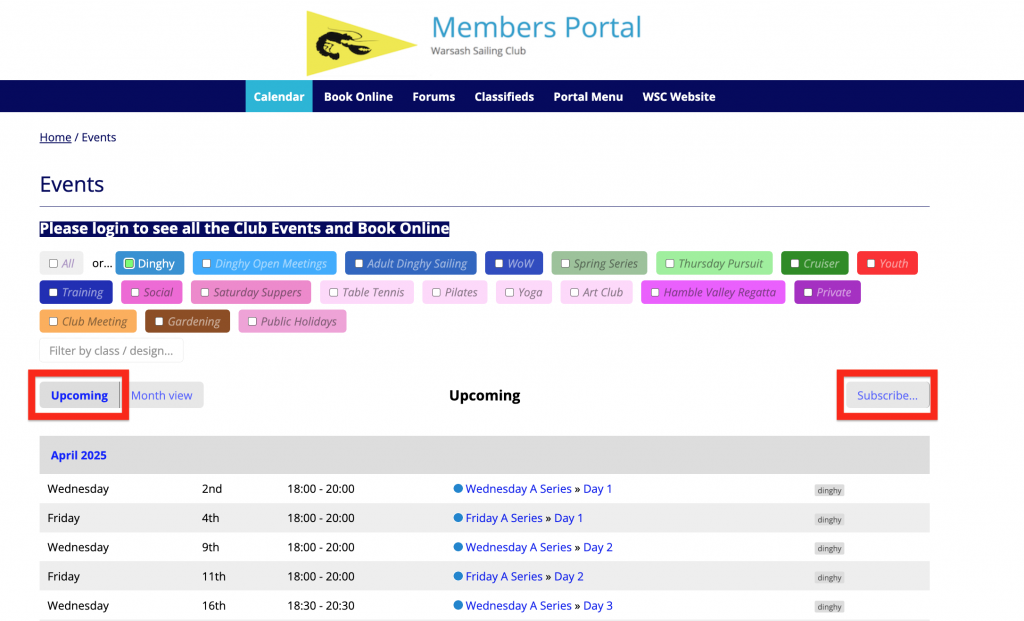1024x621 pixels.
Task: Click the Warsash Sailing Club pennant logo
Action: 360,43
